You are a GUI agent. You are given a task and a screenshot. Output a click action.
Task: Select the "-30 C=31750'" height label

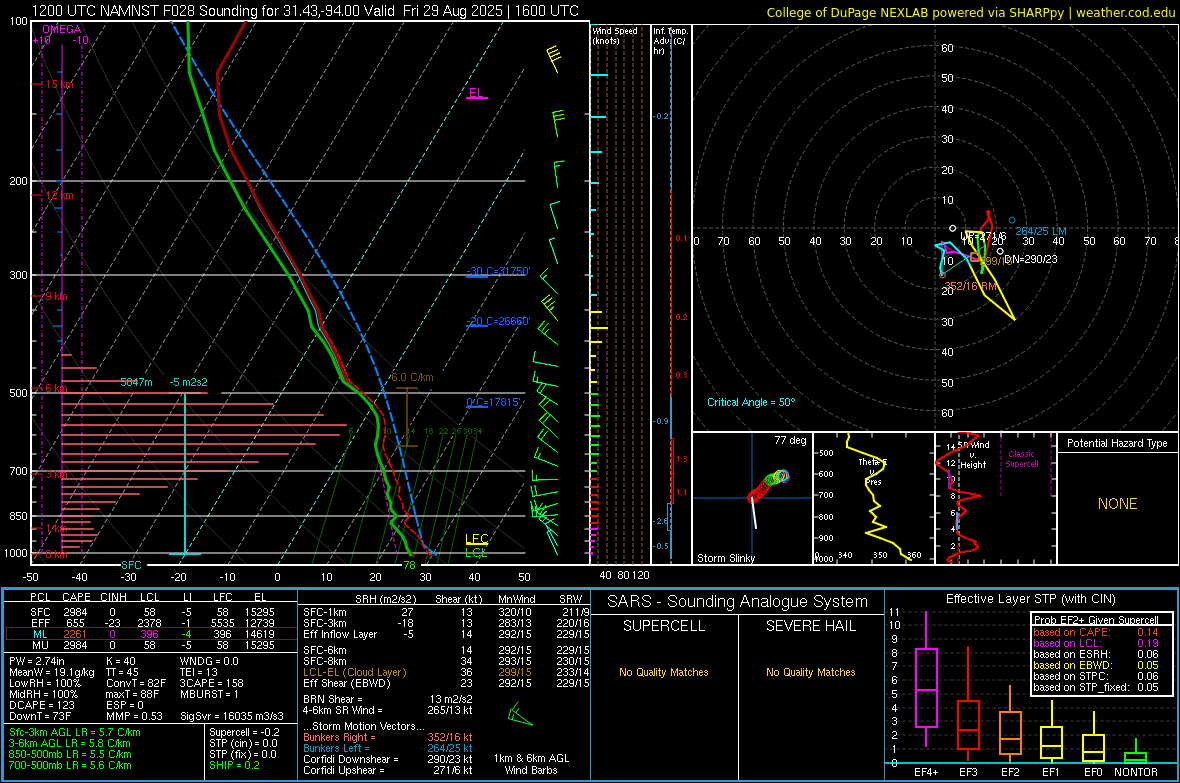(x=498, y=271)
